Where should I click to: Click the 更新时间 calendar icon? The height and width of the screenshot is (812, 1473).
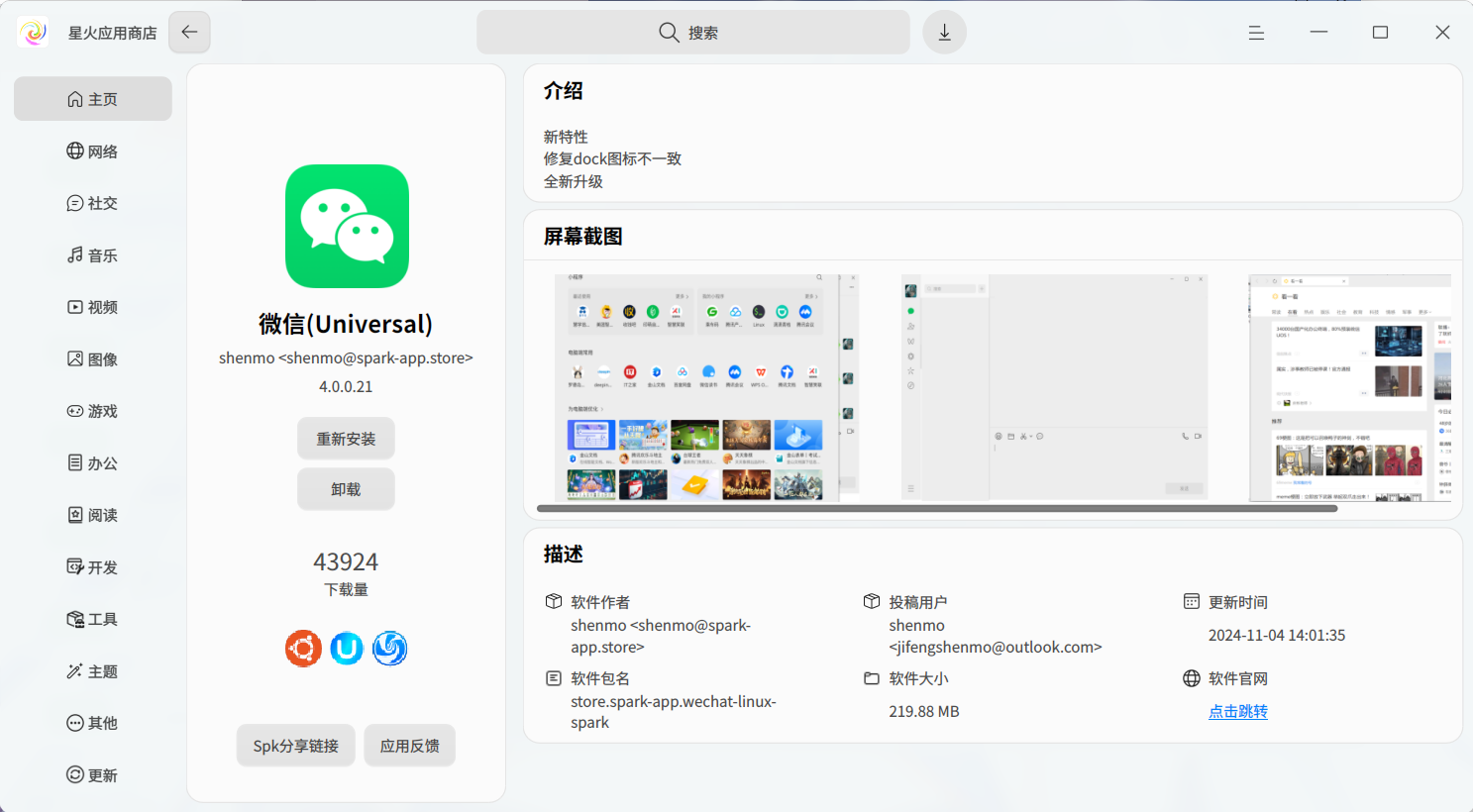point(1192,601)
